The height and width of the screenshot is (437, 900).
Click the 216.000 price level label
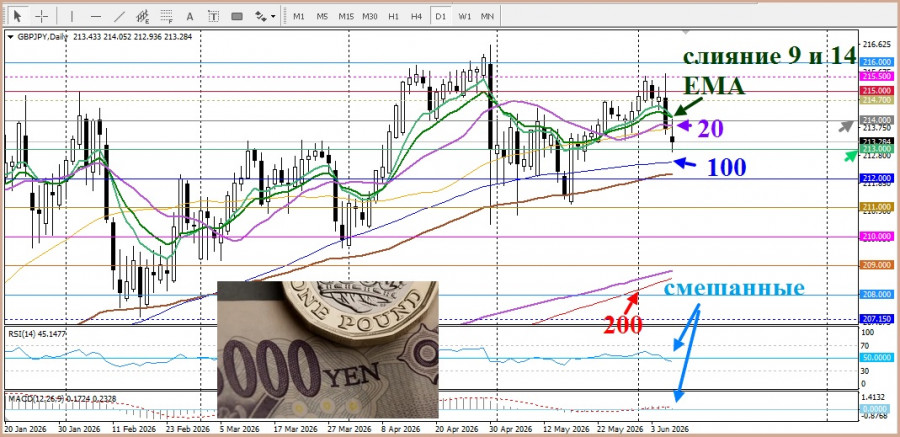click(876, 62)
